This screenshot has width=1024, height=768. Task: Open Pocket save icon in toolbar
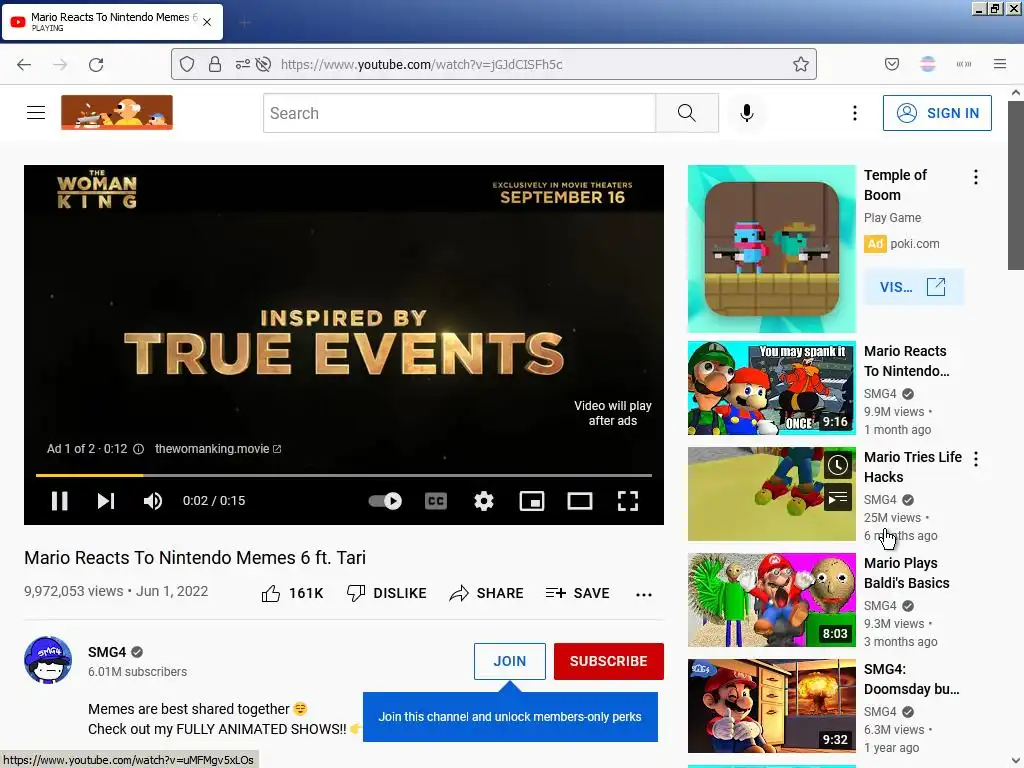892,64
